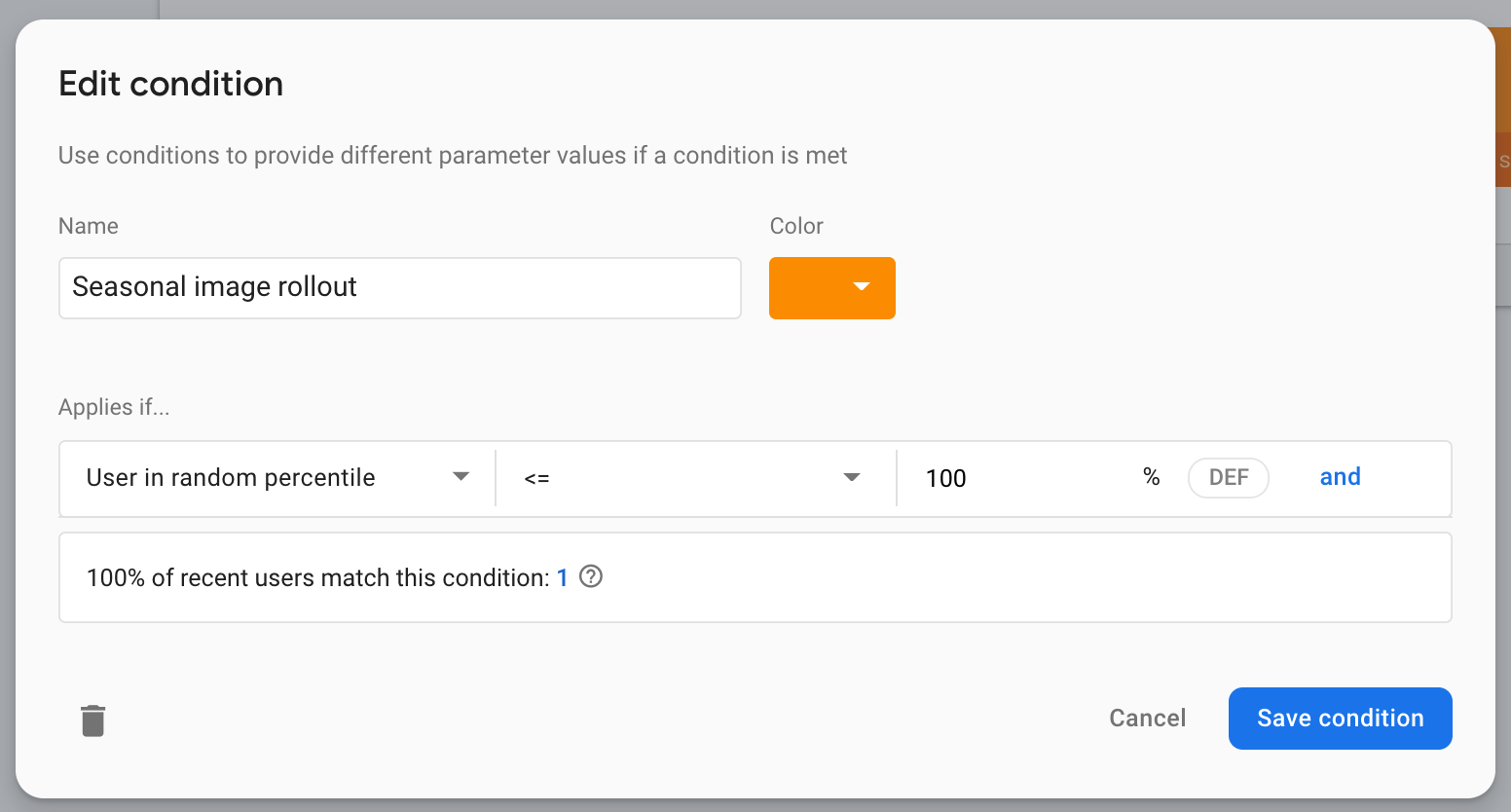Click the white arrow on the color picker
The image size is (1511, 812).
[x=861, y=287]
